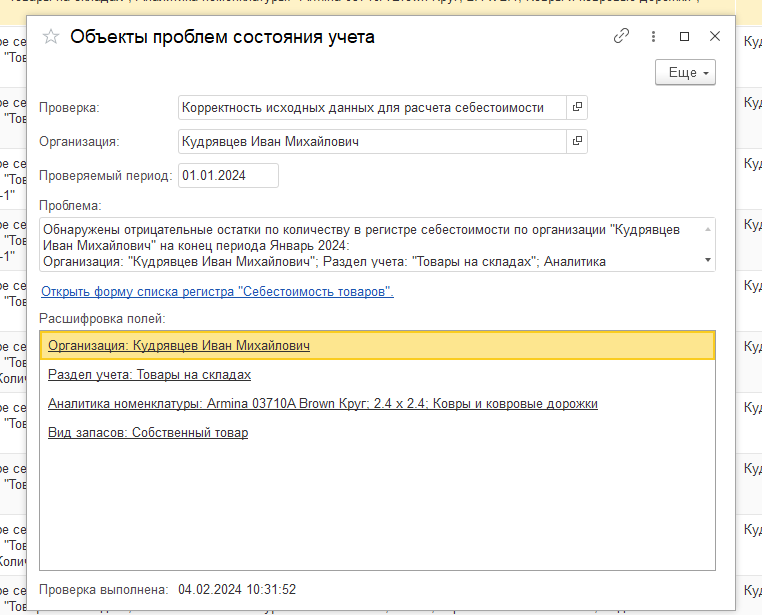Viewport: 762px width, 615px height.
Task: Select Раздел учета: Товары на складах row
Action: pos(149,375)
